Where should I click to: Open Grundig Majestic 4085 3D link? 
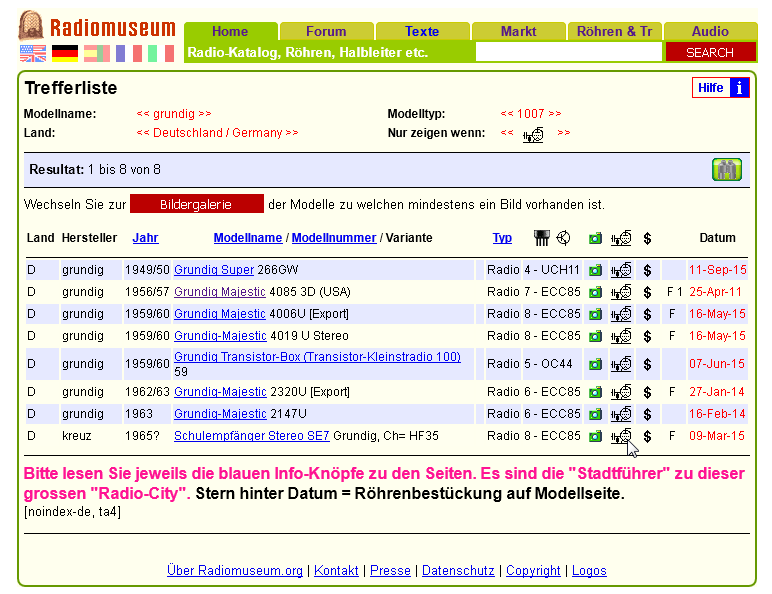220,292
